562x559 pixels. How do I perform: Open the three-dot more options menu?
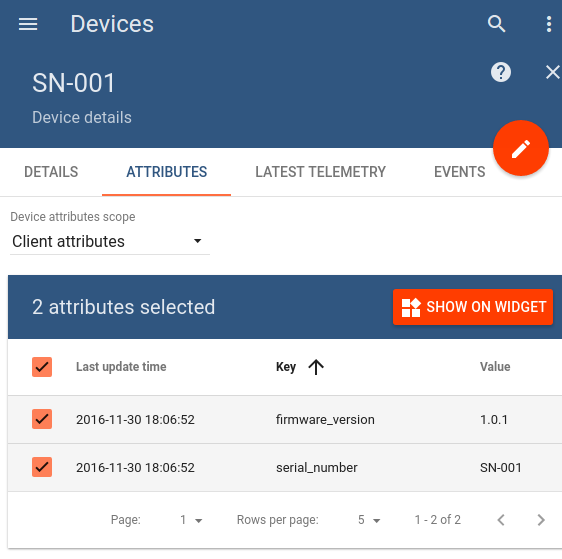[549, 24]
